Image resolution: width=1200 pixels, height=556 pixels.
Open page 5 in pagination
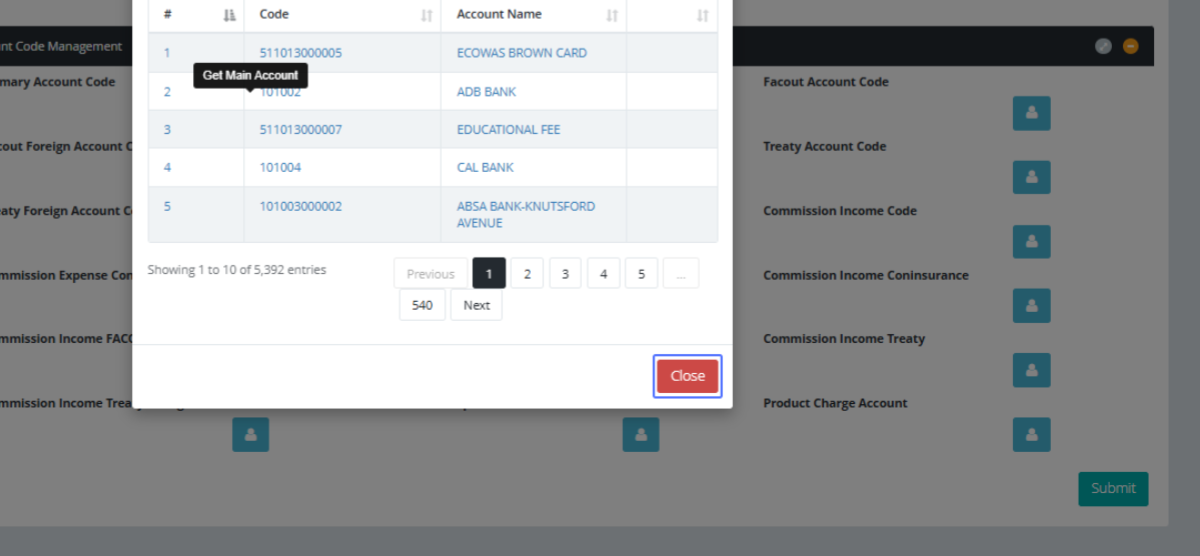(x=641, y=273)
